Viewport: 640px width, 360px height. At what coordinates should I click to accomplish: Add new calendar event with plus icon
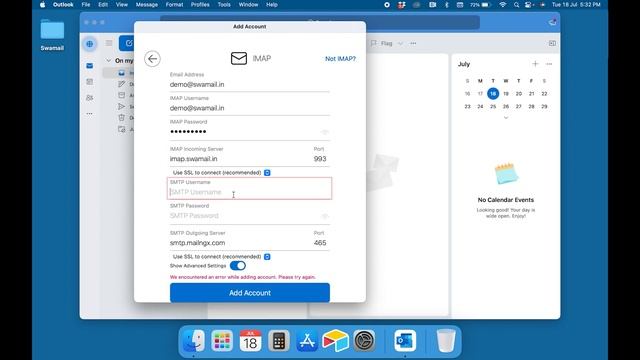535,64
